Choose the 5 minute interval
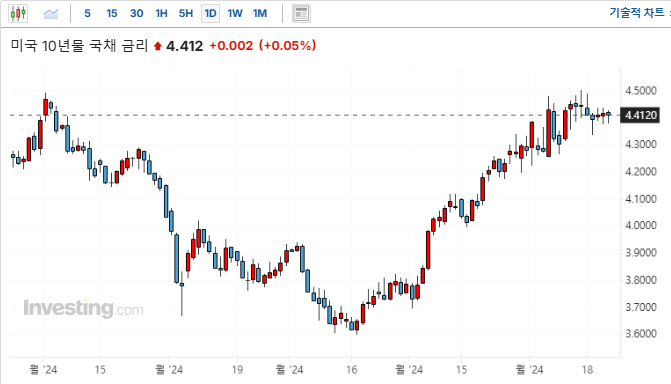The height and width of the screenshot is (384, 671). (87, 14)
